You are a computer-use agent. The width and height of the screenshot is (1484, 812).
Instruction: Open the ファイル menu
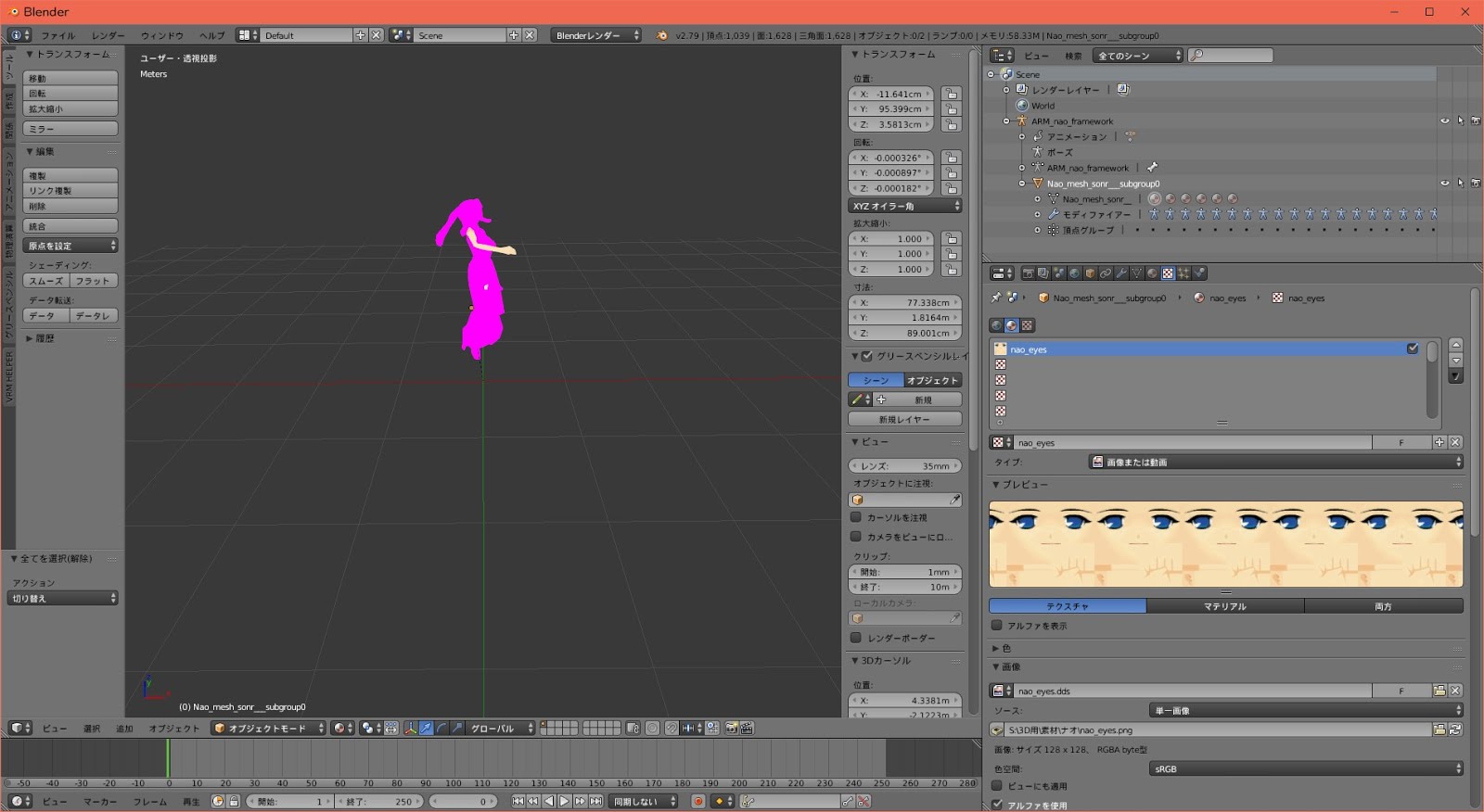[x=58, y=35]
